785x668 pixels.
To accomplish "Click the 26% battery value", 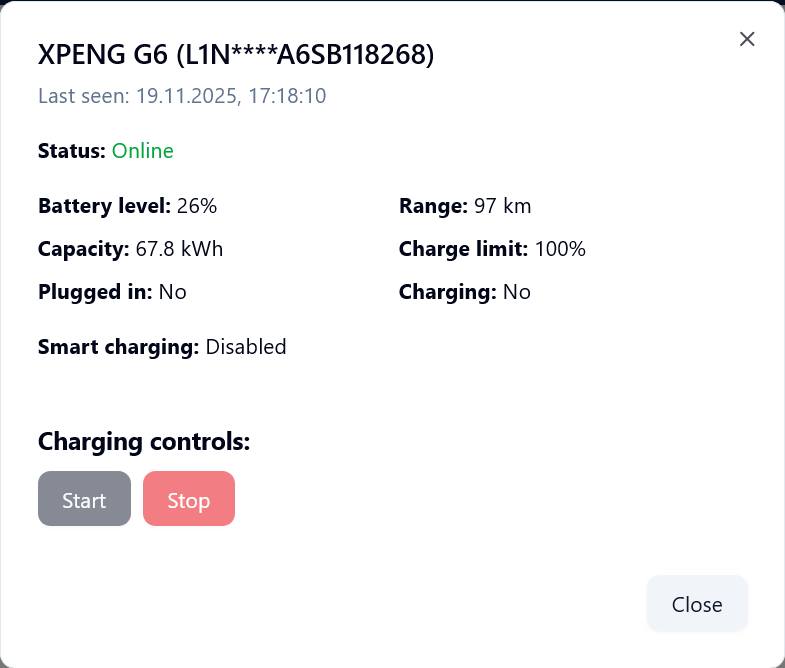I will [x=197, y=207].
